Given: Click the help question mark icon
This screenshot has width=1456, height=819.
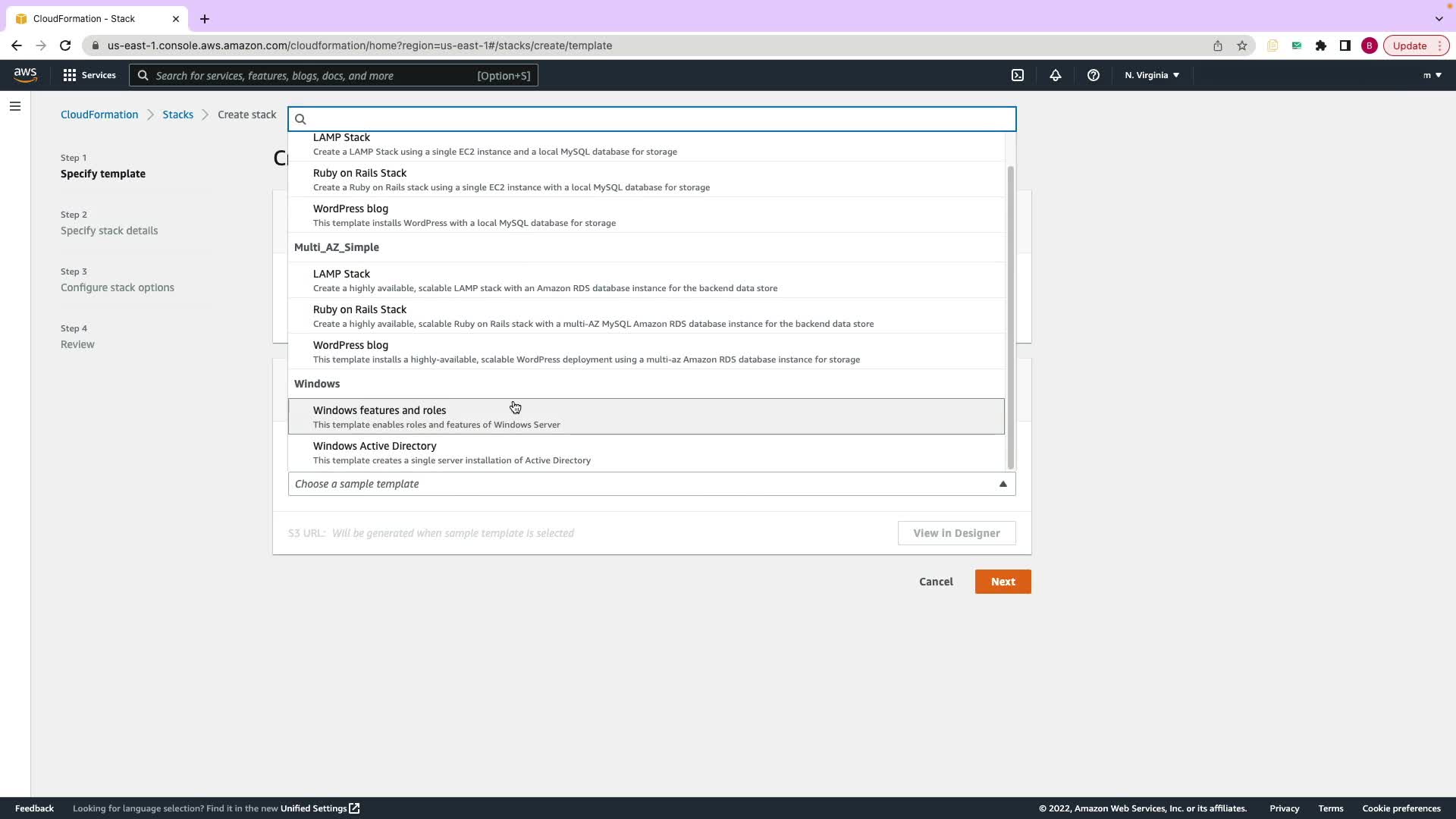Looking at the screenshot, I should coord(1093,75).
